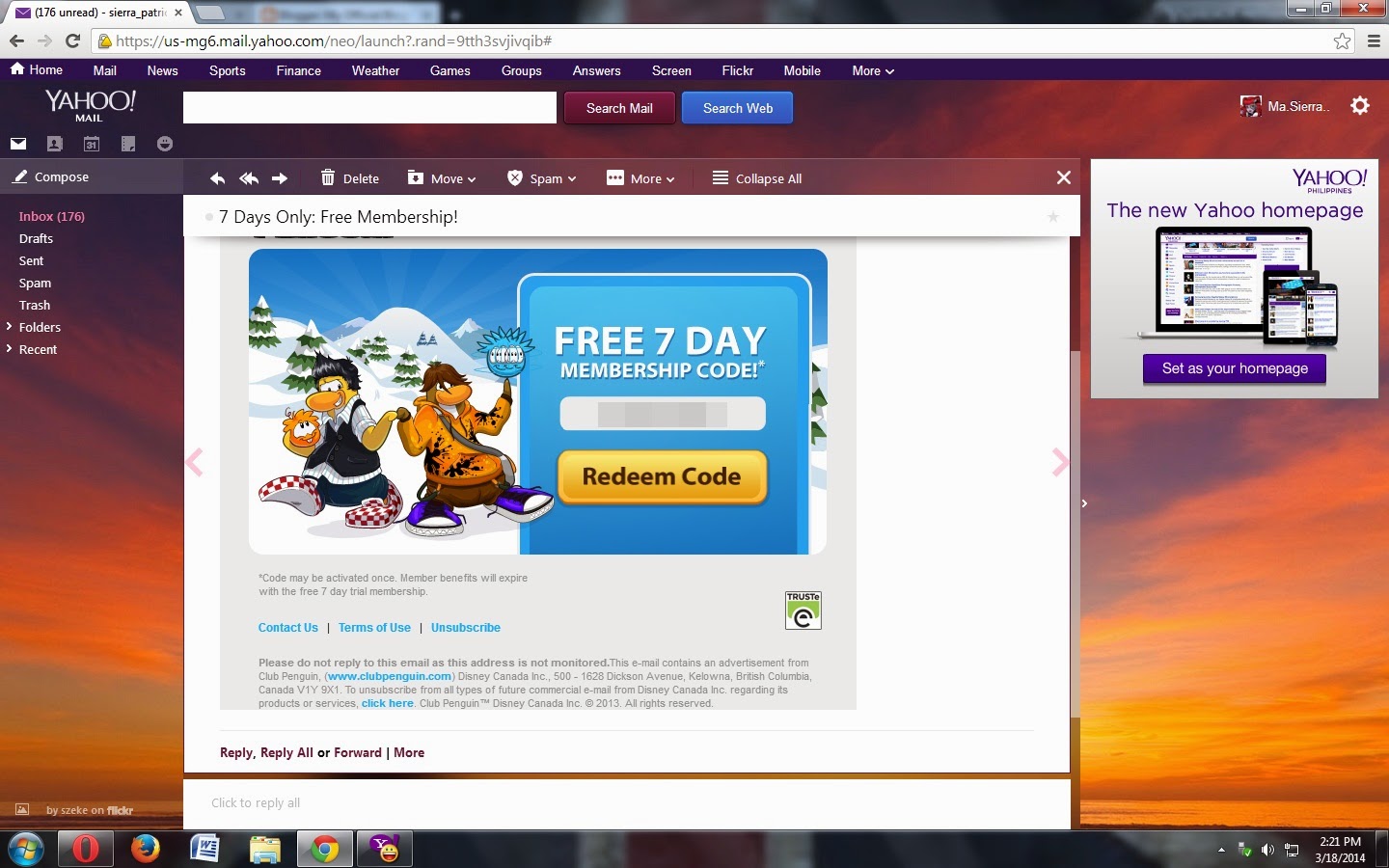The image size is (1389, 868).
Task: Open Yahoo Messenger from the taskbar
Action: point(385,849)
